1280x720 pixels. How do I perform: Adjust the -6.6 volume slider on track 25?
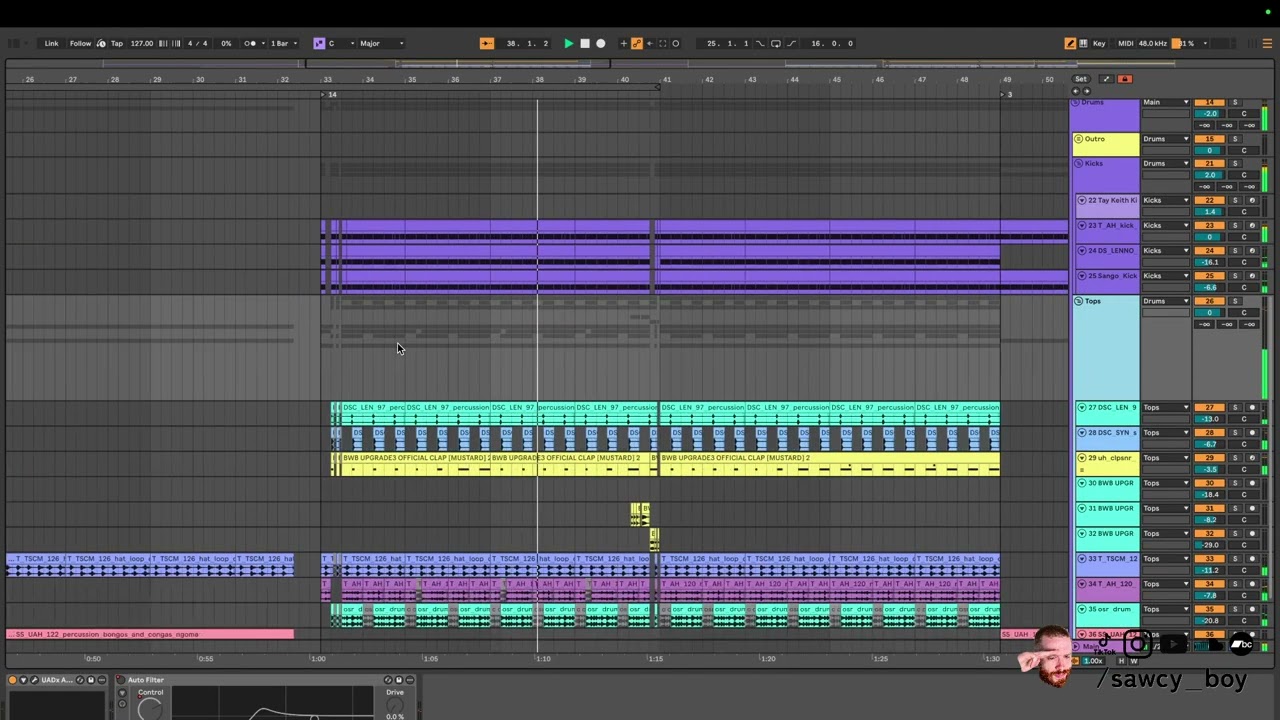coord(1209,287)
